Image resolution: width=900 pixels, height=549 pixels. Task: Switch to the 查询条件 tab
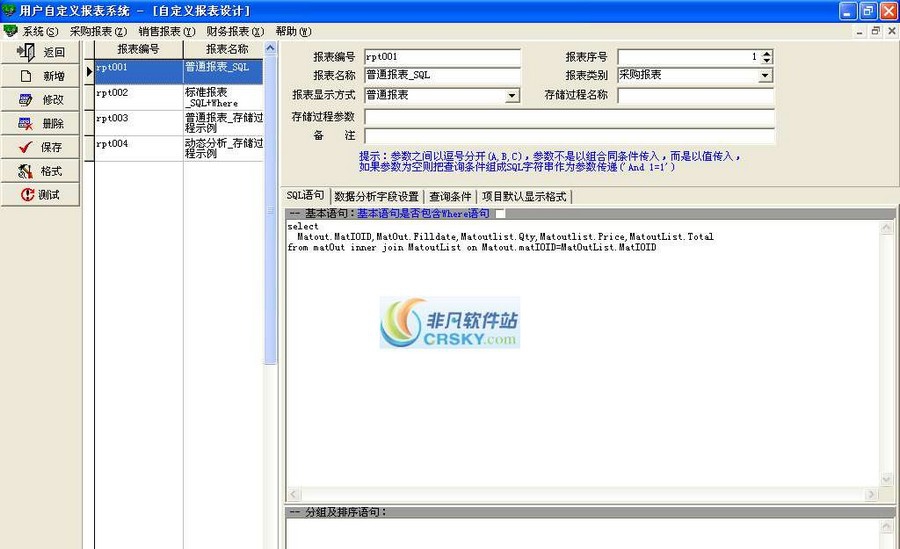coord(450,196)
